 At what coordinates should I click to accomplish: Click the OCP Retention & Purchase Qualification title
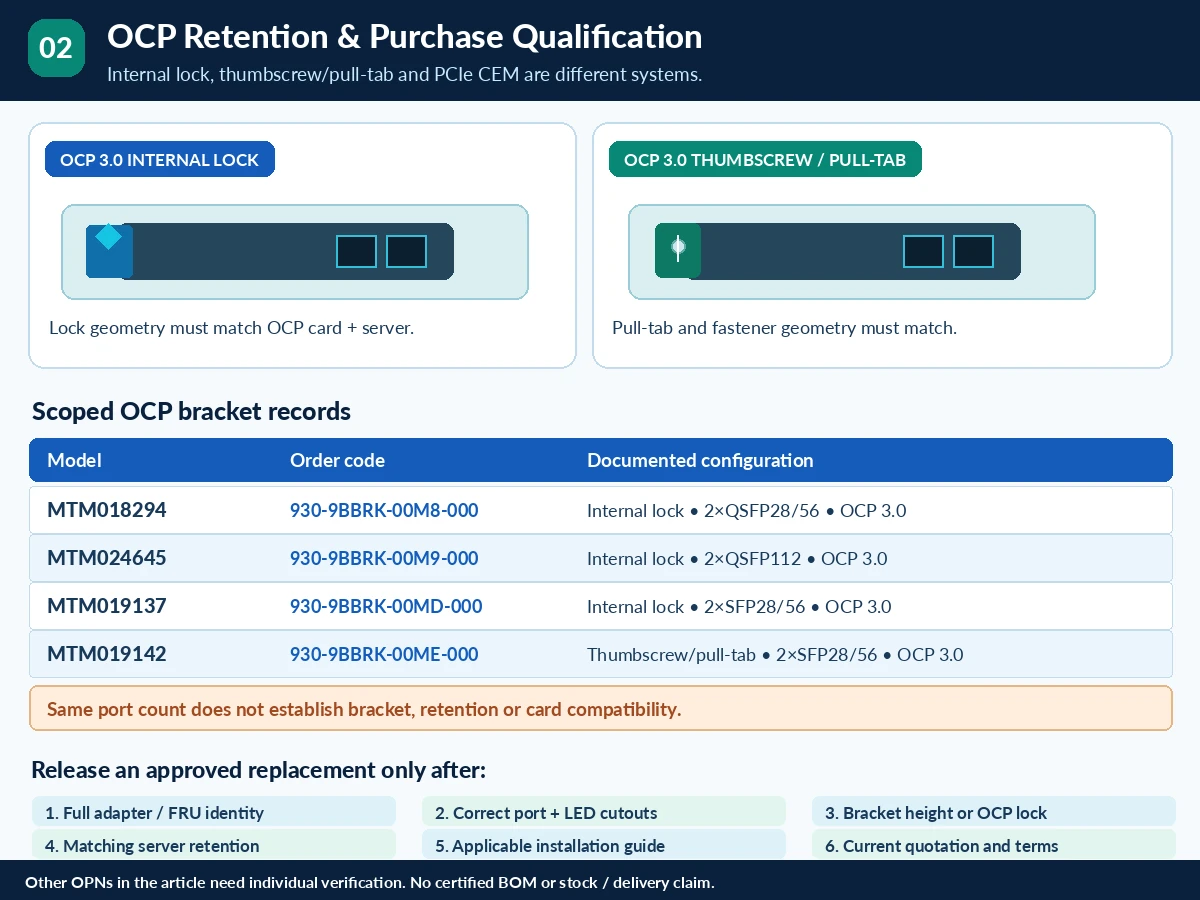point(404,37)
